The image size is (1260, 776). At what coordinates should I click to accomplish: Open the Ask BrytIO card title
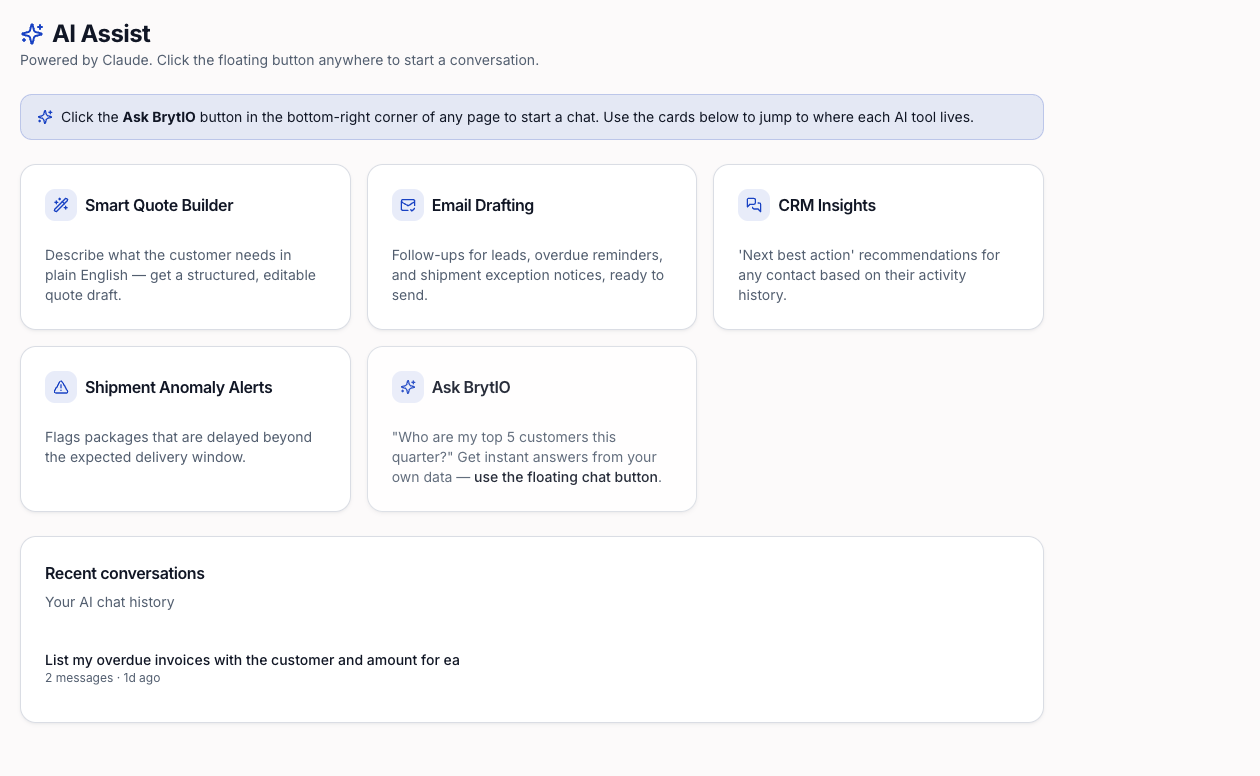pos(471,387)
